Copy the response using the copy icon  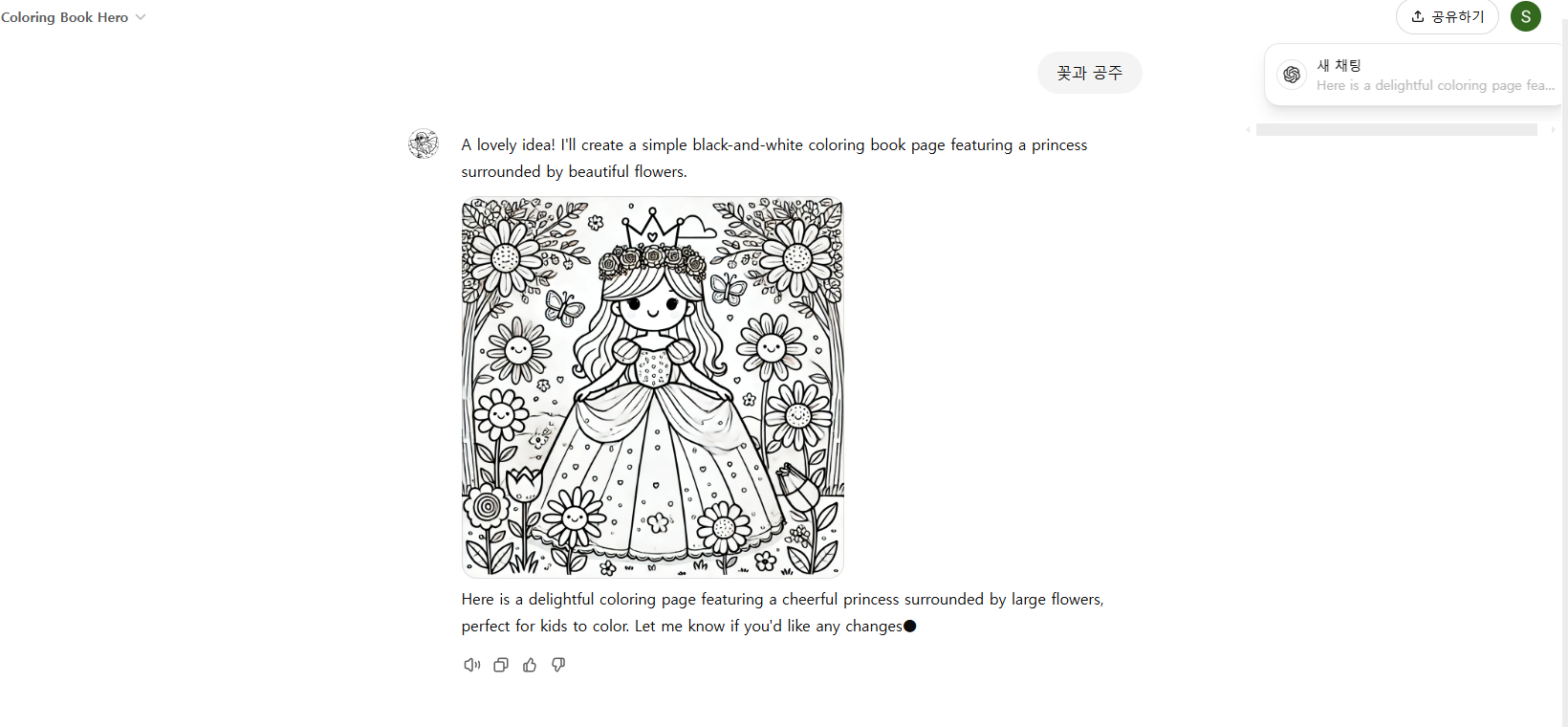501,665
